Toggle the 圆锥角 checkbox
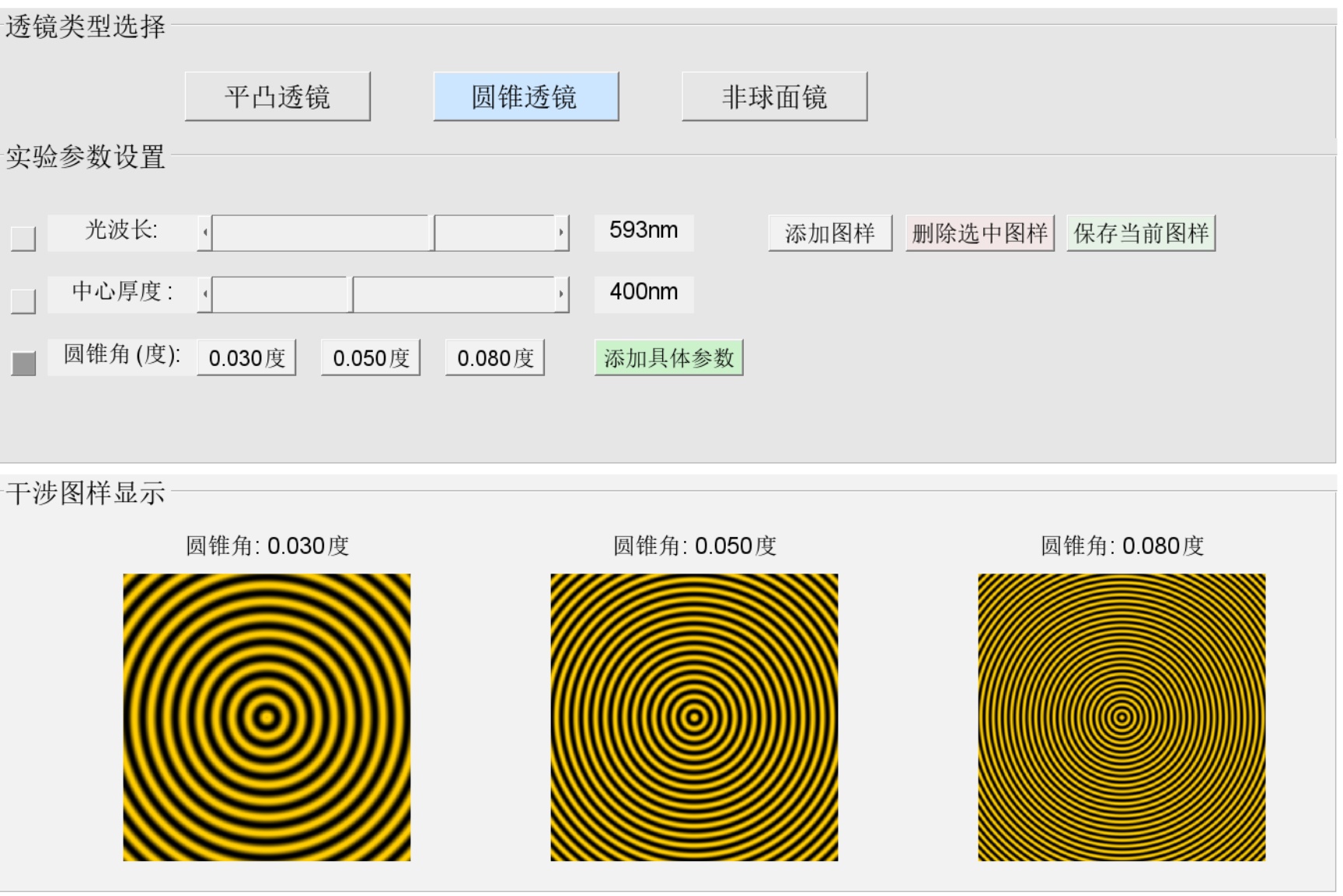 [23, 362]
